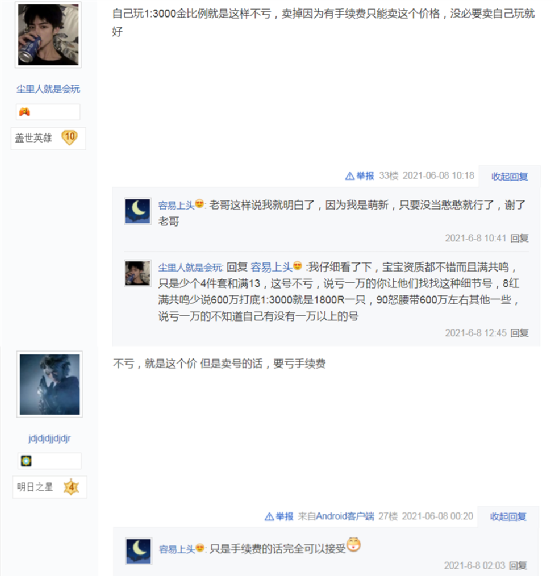The image size is (553, 576).
Task: Open the dark blue avatar of jdjdjdjdjr
Action: pyautogui.click(x=49, y=384)
